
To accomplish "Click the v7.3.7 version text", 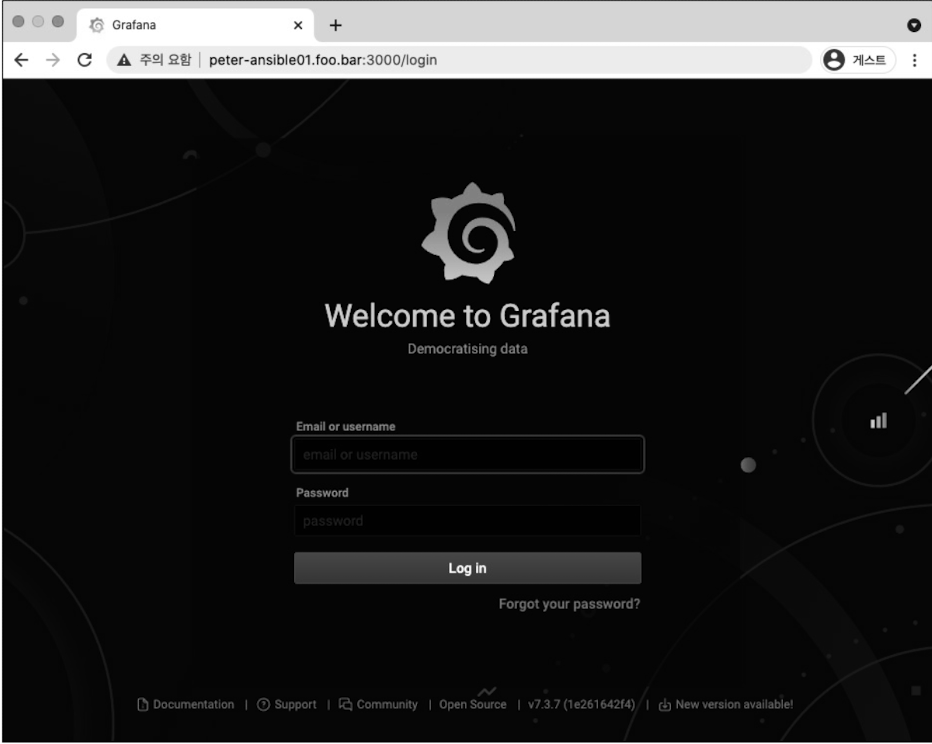I will [x=581, y=704].
